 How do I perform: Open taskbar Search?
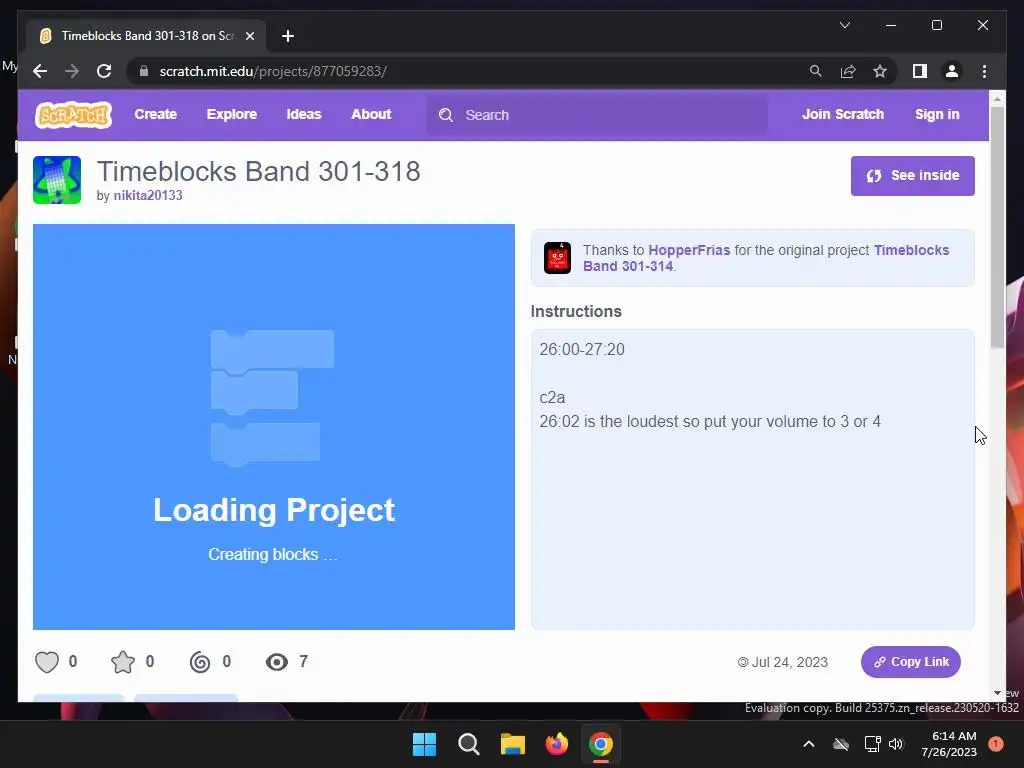pos(468,744)
